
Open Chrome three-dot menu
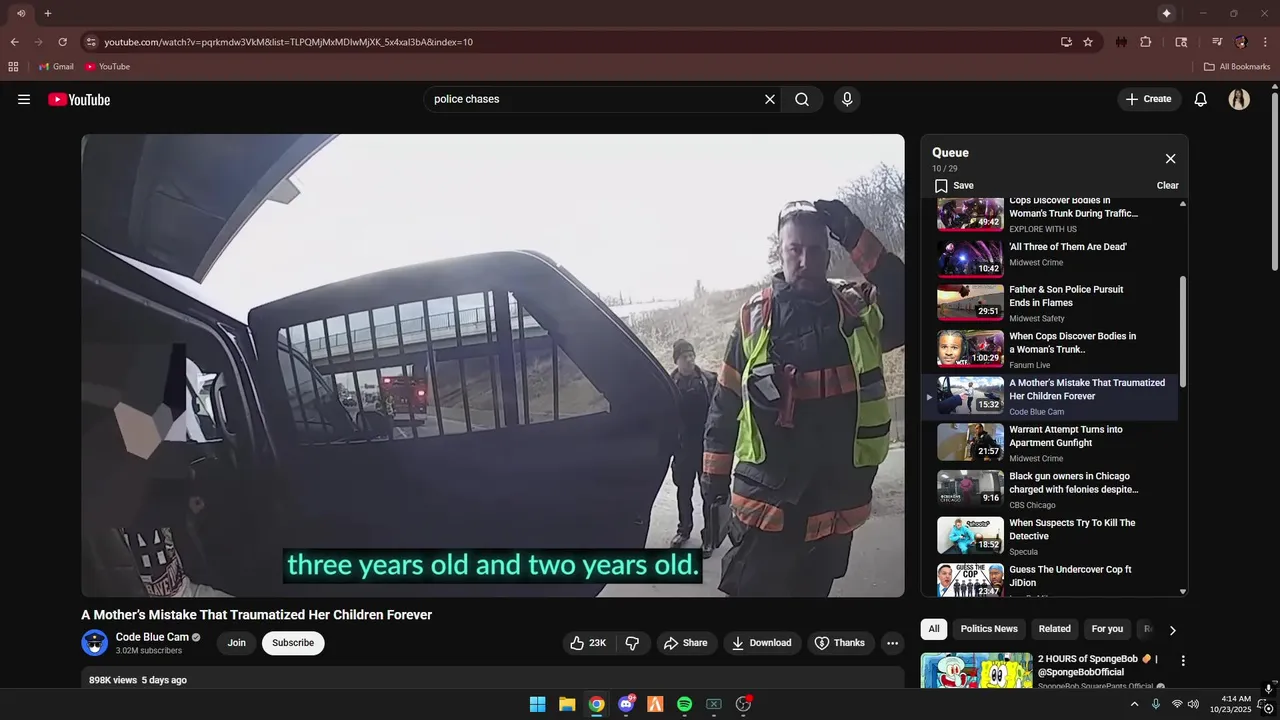click(1265, 42)
